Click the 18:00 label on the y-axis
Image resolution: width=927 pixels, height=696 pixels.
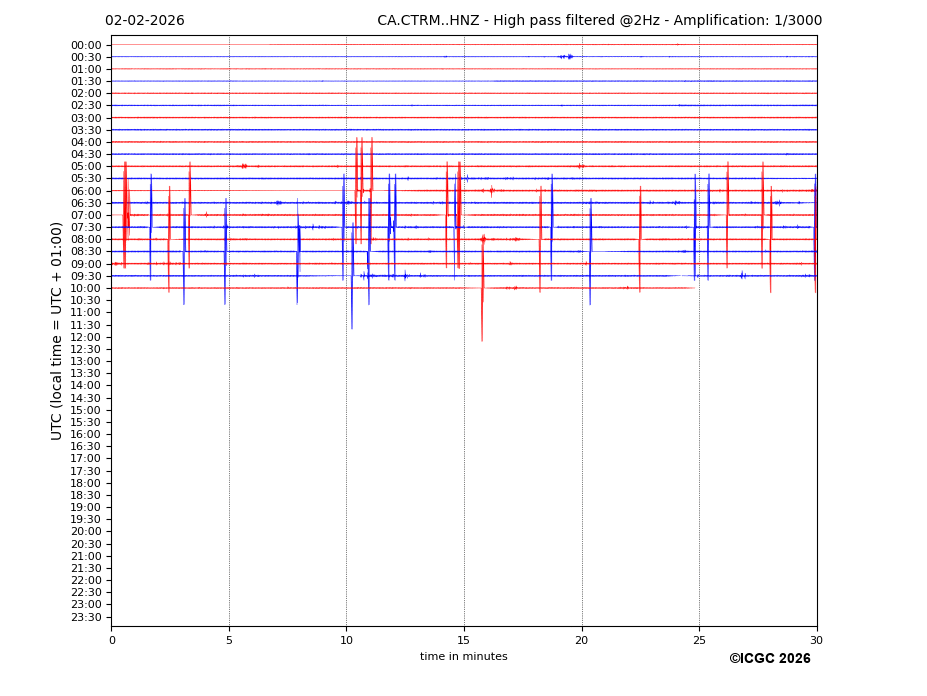tap(86, 483)
